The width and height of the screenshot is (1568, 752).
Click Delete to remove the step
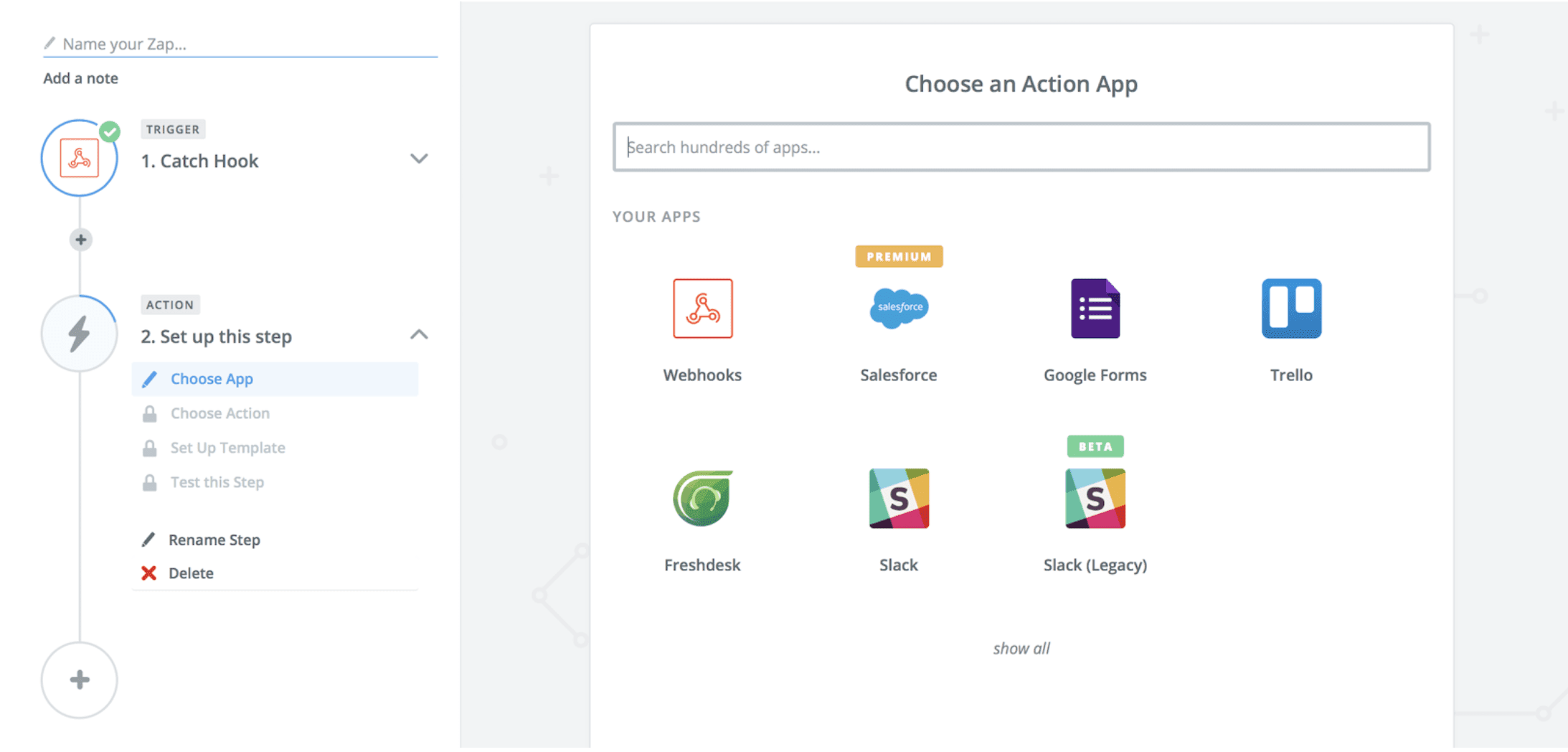tap(191, 573)
